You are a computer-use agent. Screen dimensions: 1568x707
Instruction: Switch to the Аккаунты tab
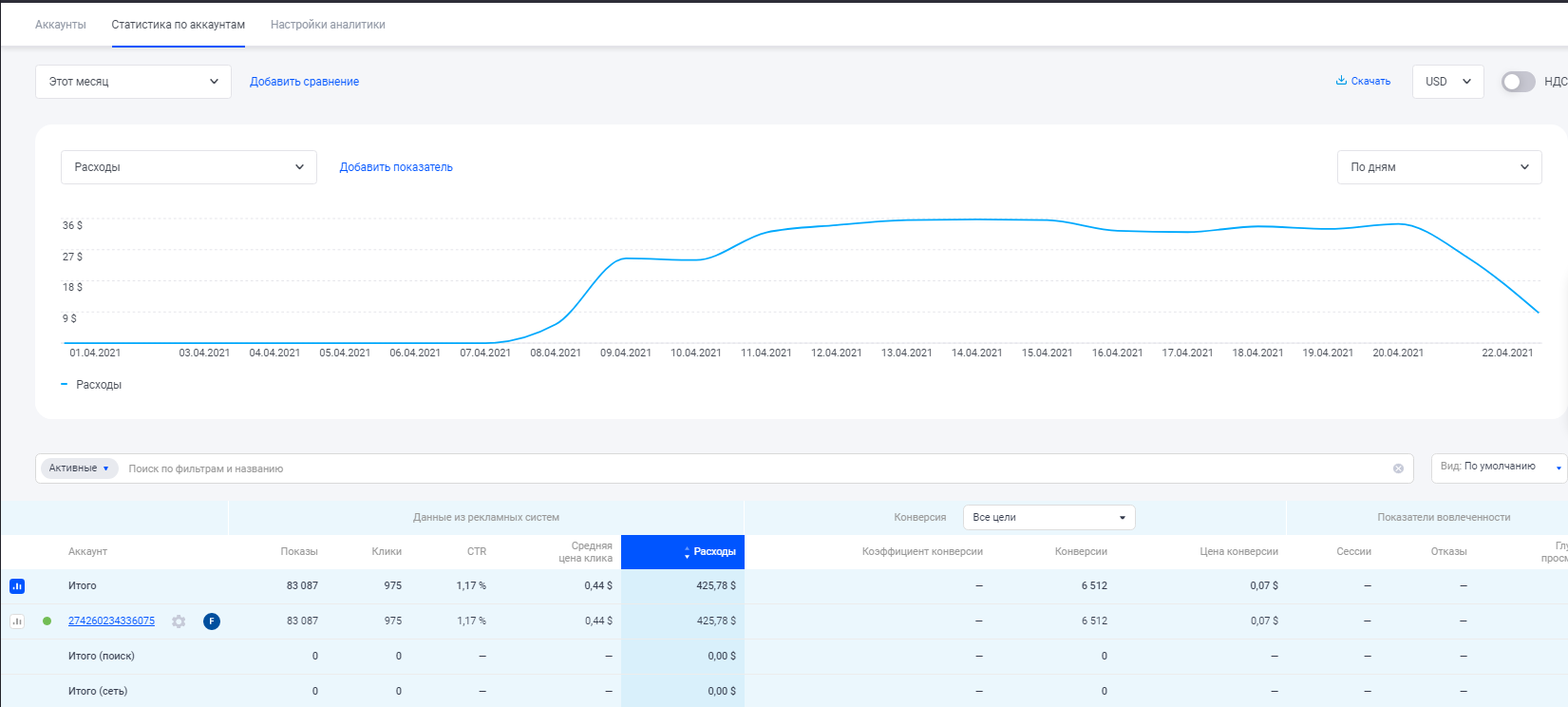tap(61, 25)
